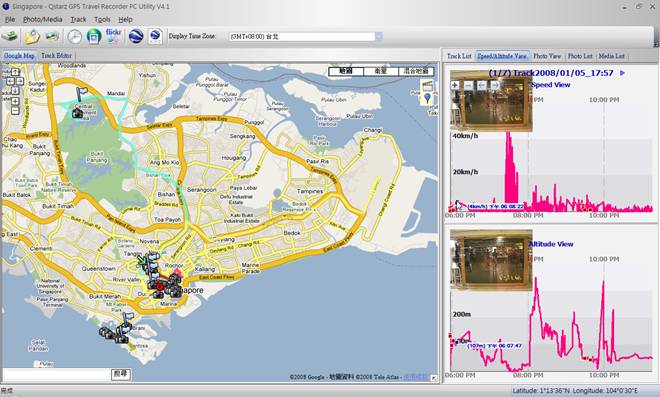Click the photo import icon in the toolbar
This screenshot has width=660, height=397.
pos(52,36)
